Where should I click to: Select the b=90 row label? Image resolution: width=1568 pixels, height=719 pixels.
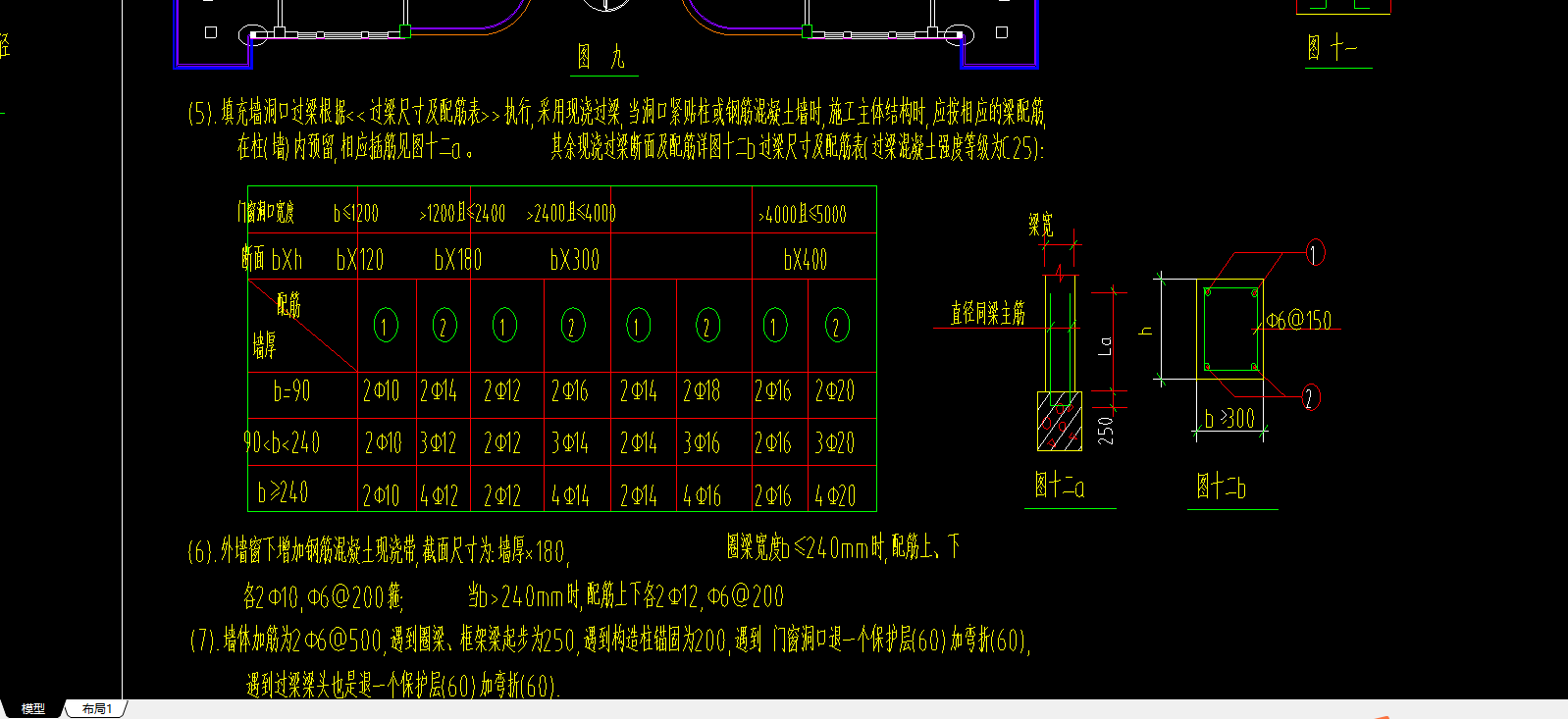(292, 391)
